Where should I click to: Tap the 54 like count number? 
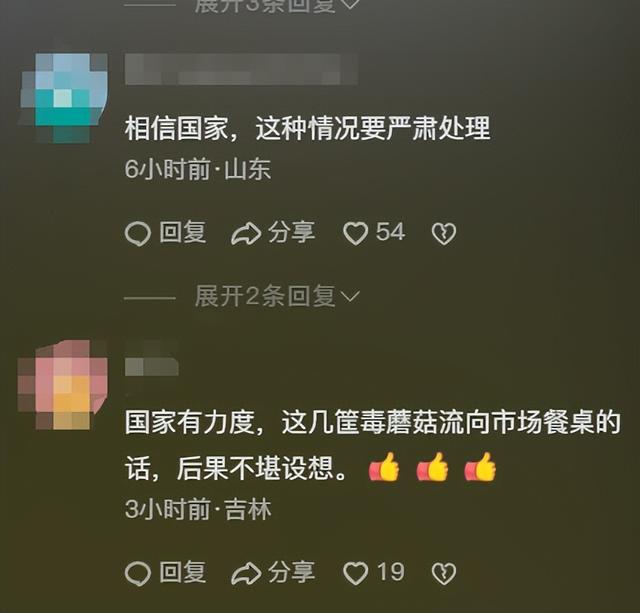click(390, 232)
